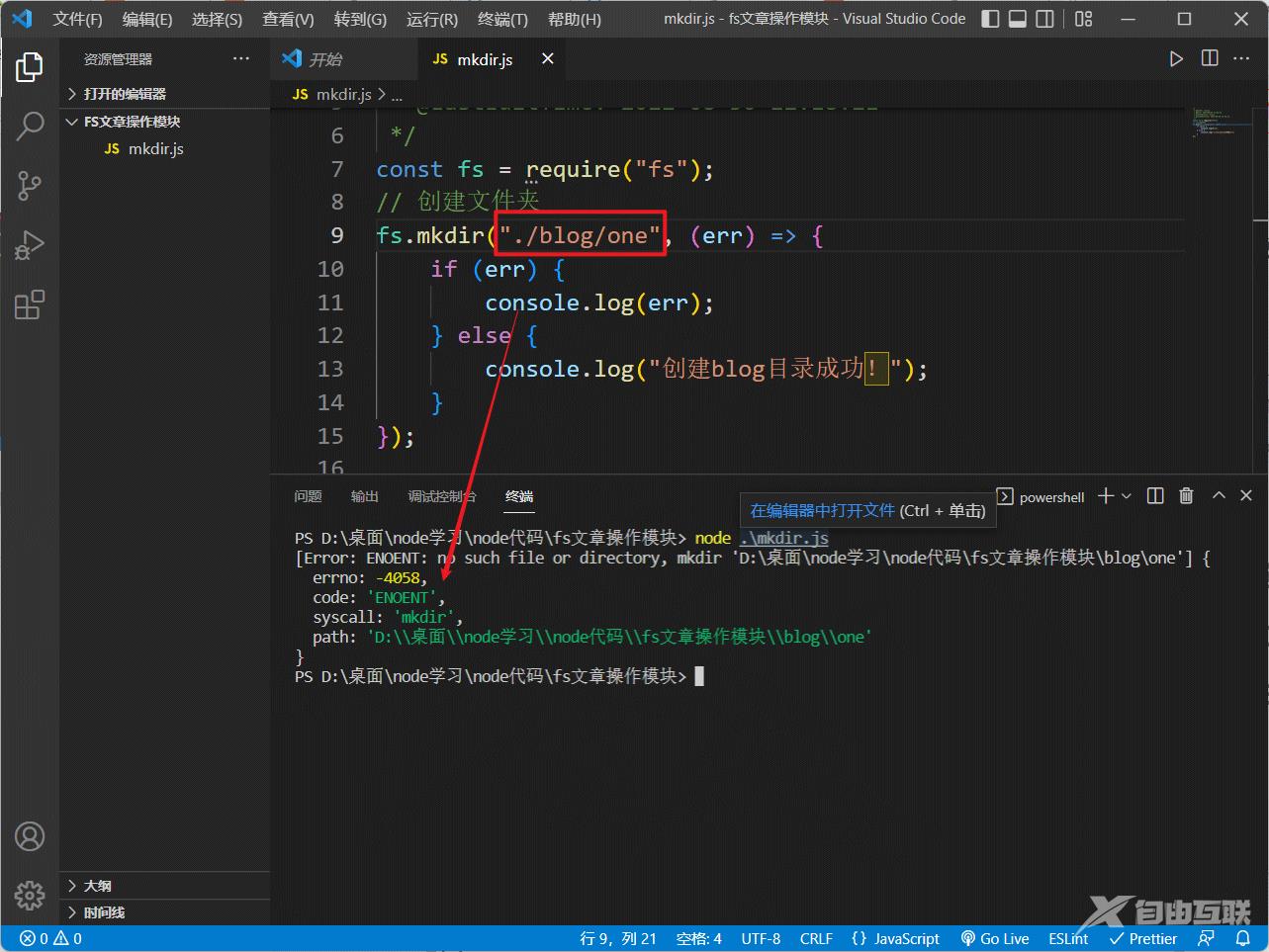Change line ending via CRLF status
The height and width of the screenshot is (952, 1269).
816,939
